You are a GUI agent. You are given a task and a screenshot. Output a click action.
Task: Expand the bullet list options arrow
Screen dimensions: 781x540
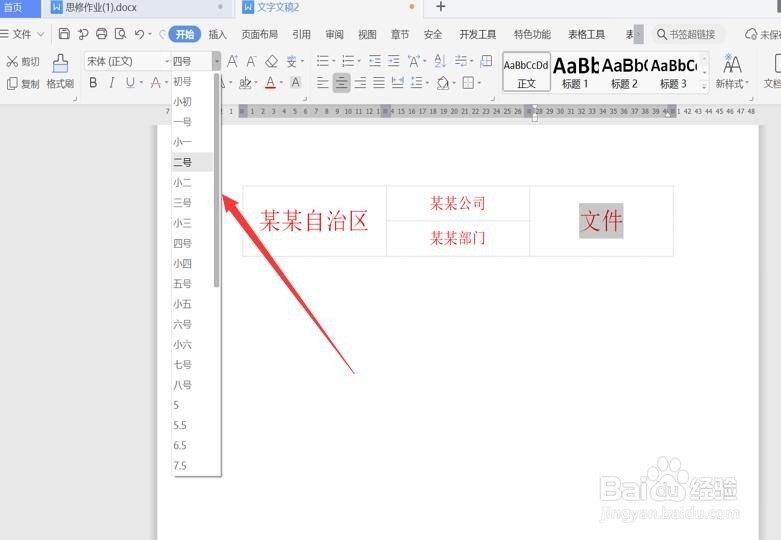[x=333, y=62]
